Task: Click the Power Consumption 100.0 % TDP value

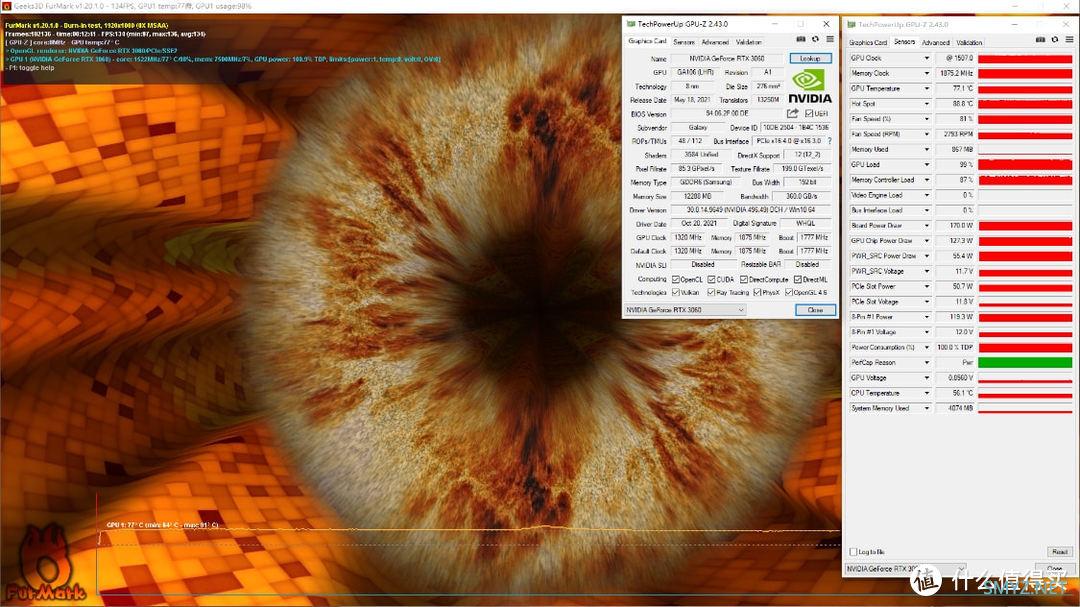Action: (x=956, y=348)
